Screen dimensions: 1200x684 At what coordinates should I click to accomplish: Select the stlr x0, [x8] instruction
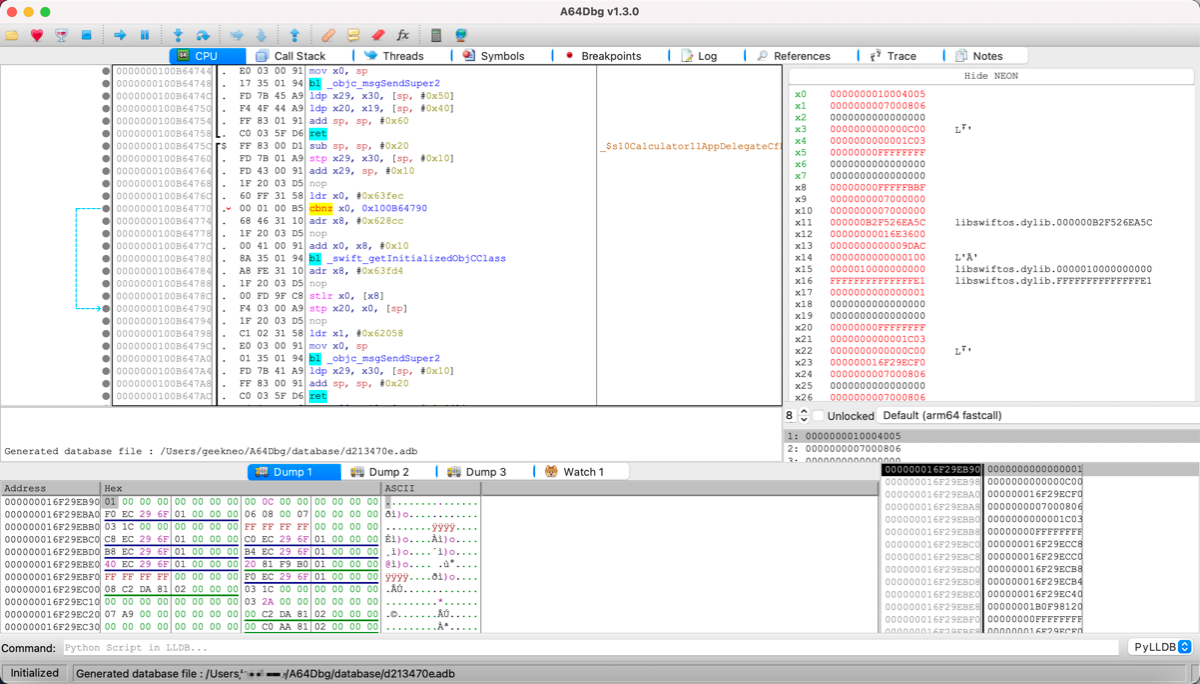345,296
